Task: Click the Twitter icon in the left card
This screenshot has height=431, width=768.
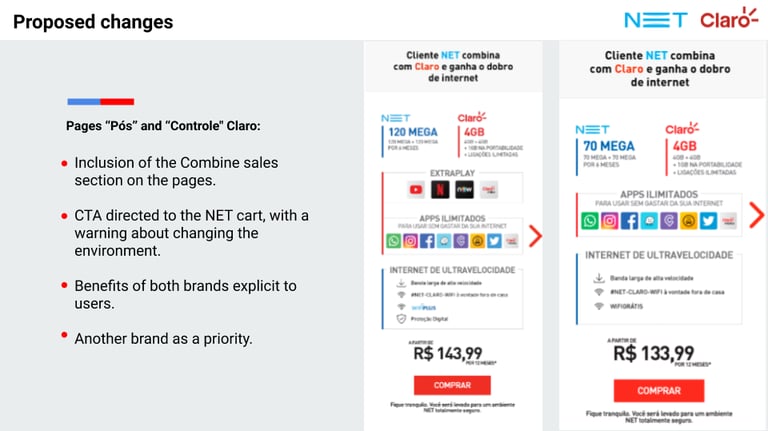Action: [494, 241]
